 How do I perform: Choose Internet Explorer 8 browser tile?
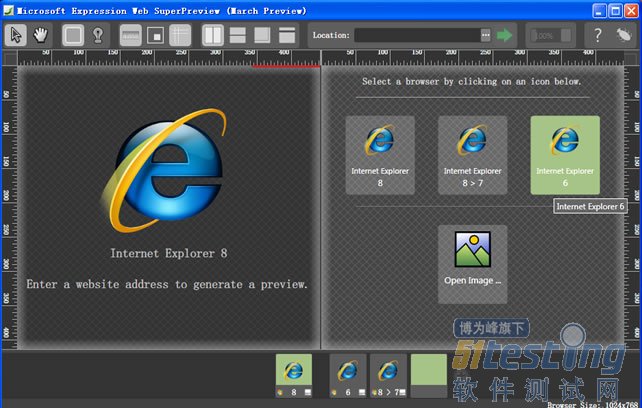coord(380,154)
